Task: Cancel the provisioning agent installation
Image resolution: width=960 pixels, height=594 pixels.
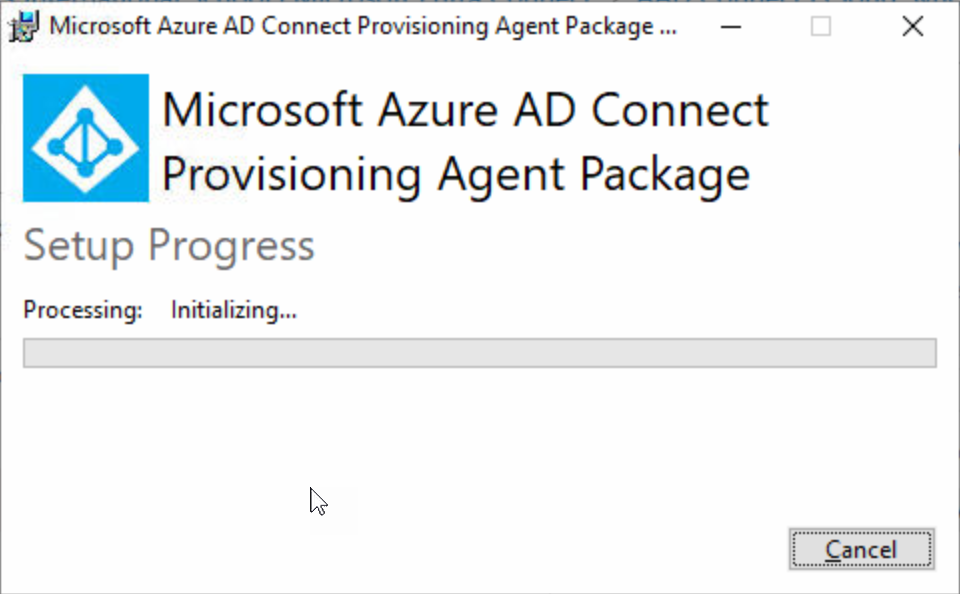Action: [x=861, y=549]
